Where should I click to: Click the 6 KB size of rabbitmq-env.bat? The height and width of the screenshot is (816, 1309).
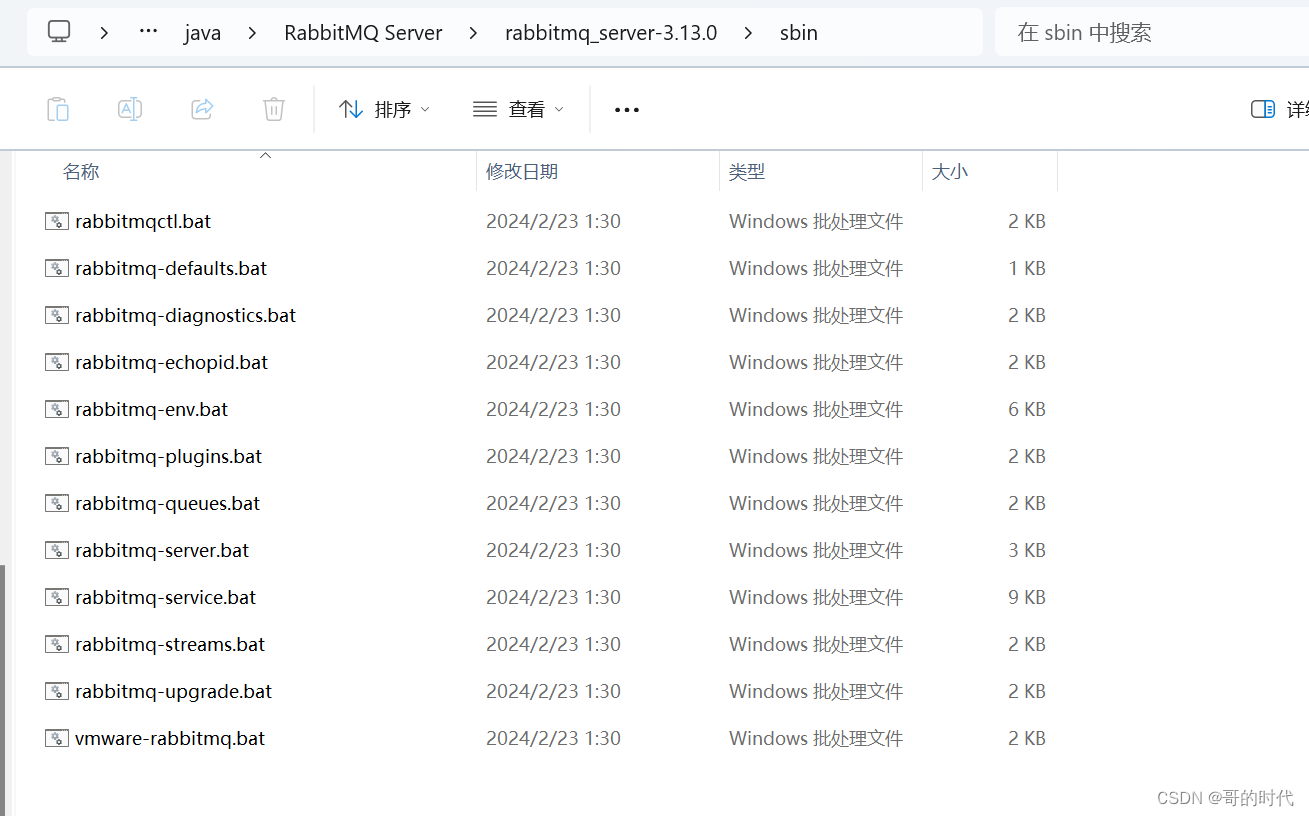pyautogui.click(x=1027, y=409)
